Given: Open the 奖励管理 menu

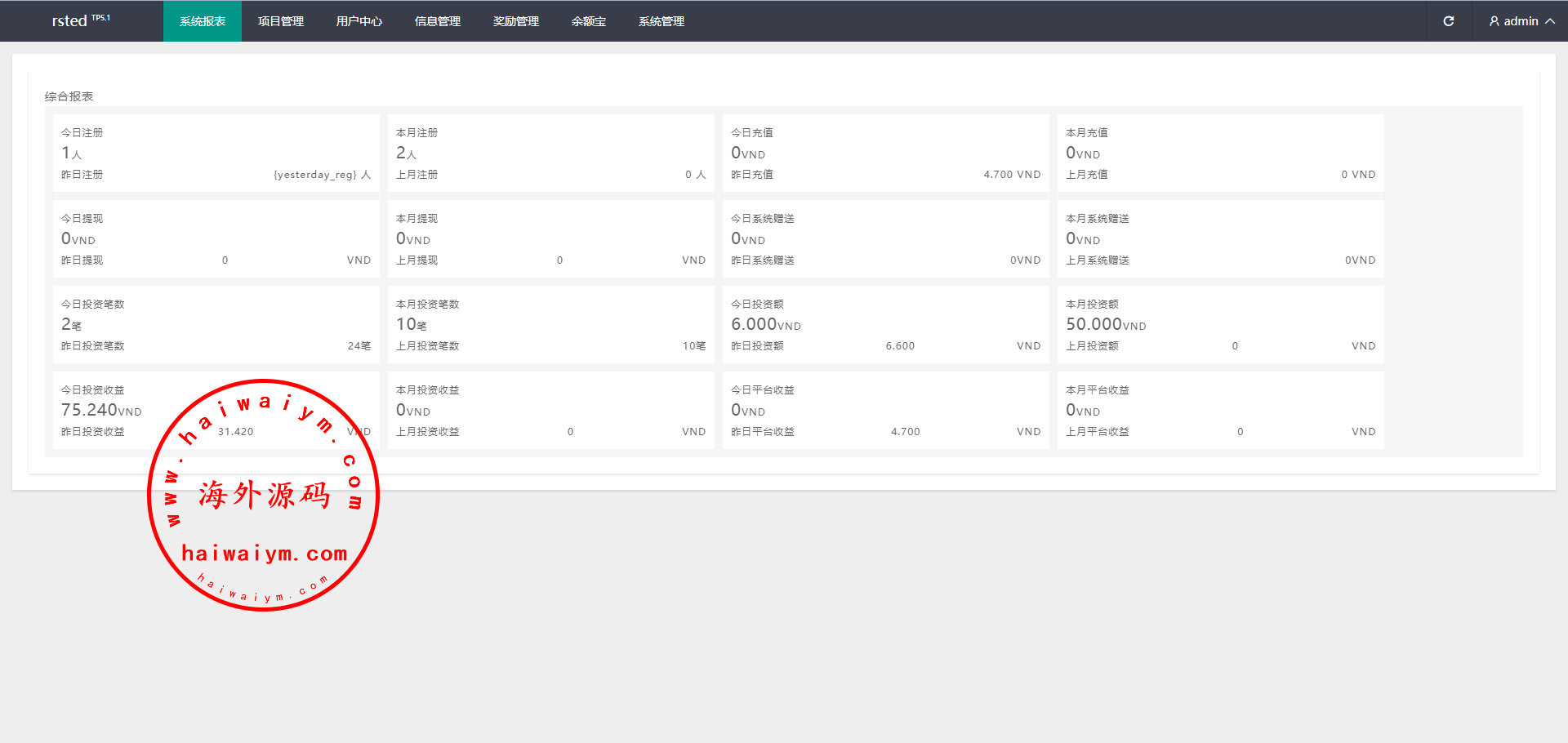Looking at the screenshot, I should pyautogui.click(x=516, y=21).
